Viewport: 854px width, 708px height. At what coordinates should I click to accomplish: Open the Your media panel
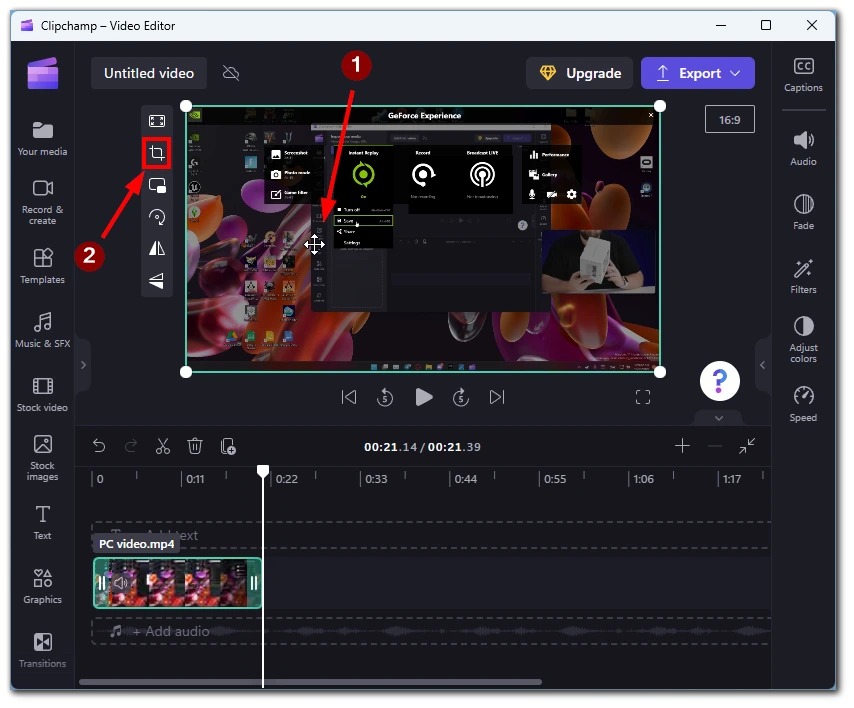42,139
